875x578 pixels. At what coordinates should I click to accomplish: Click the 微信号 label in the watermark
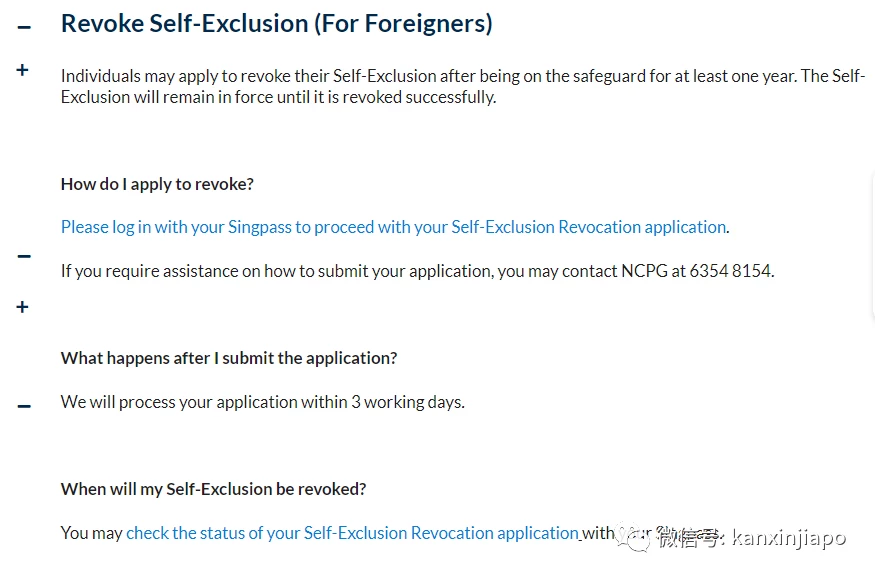point(689,538)
